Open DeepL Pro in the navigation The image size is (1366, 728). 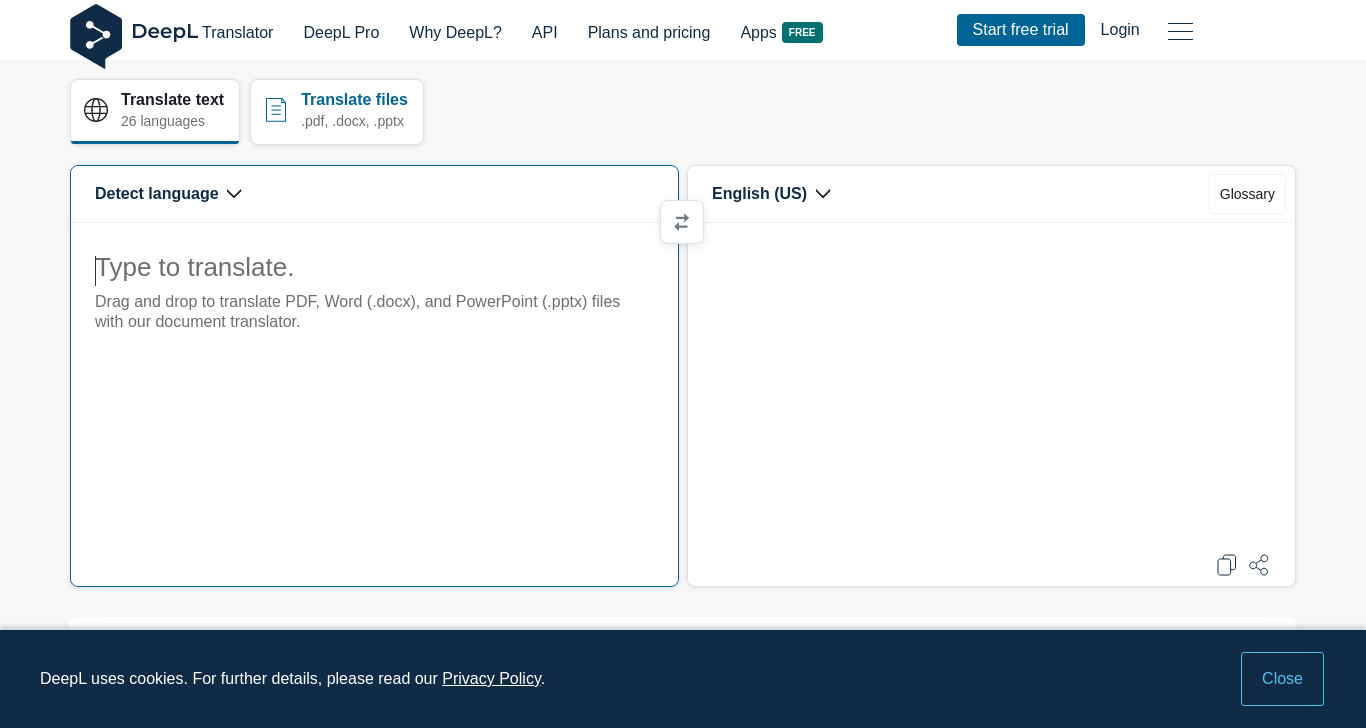click(341, 32)
